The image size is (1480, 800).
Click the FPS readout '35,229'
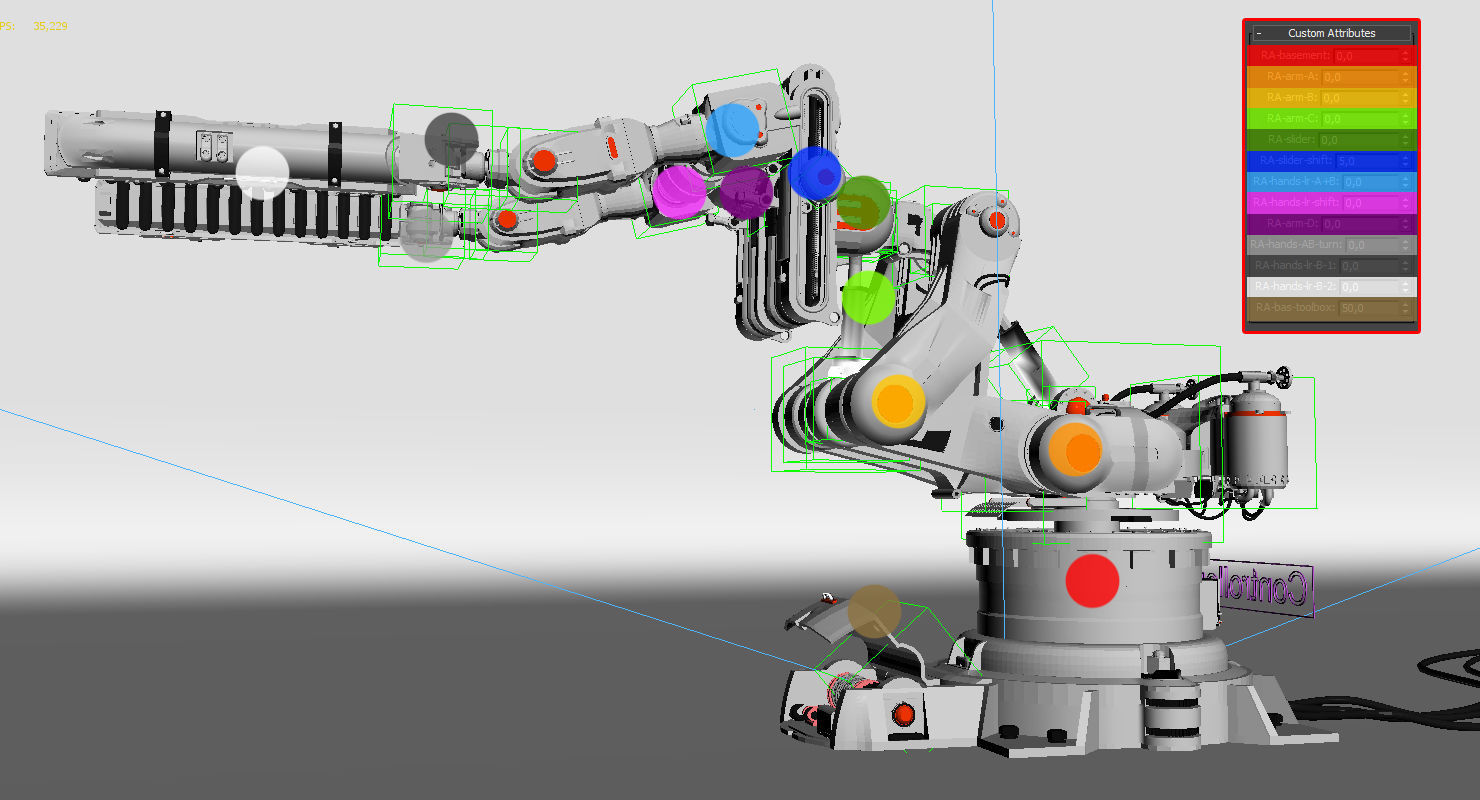pyautogui.click(x=50, y=26)
